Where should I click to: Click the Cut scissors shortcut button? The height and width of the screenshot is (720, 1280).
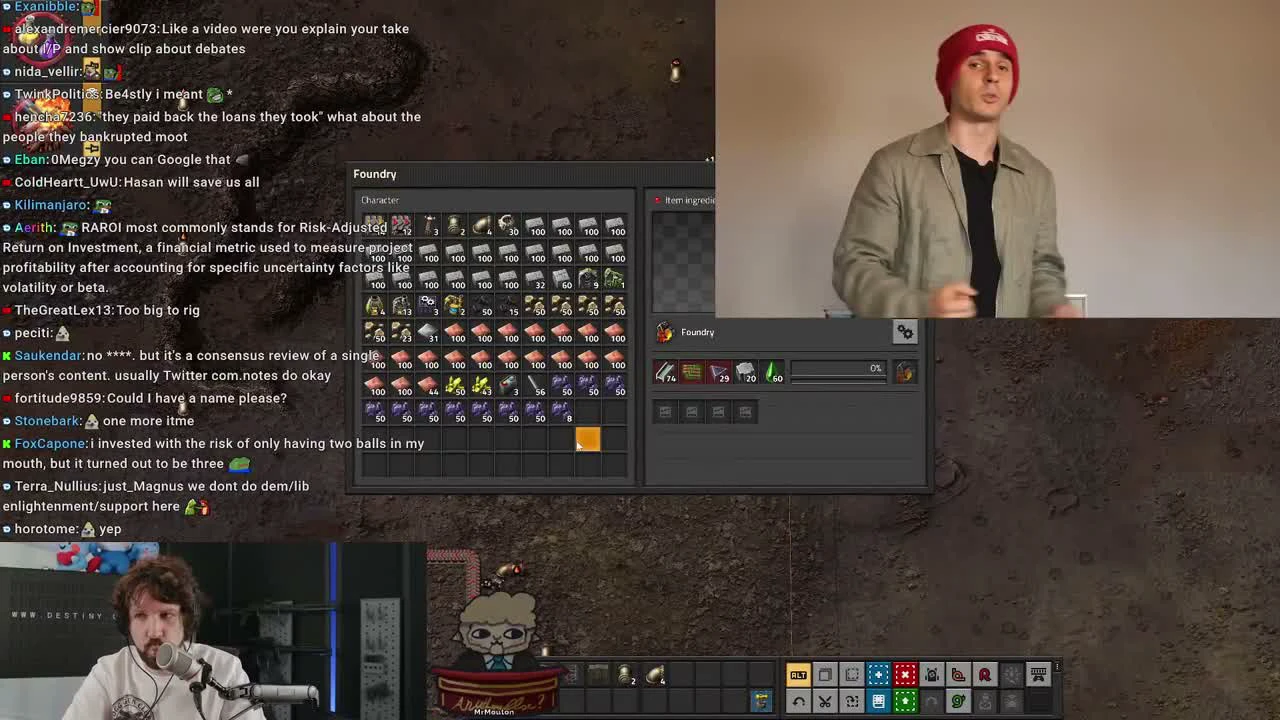pyautogui.click(x=825, y=701)
